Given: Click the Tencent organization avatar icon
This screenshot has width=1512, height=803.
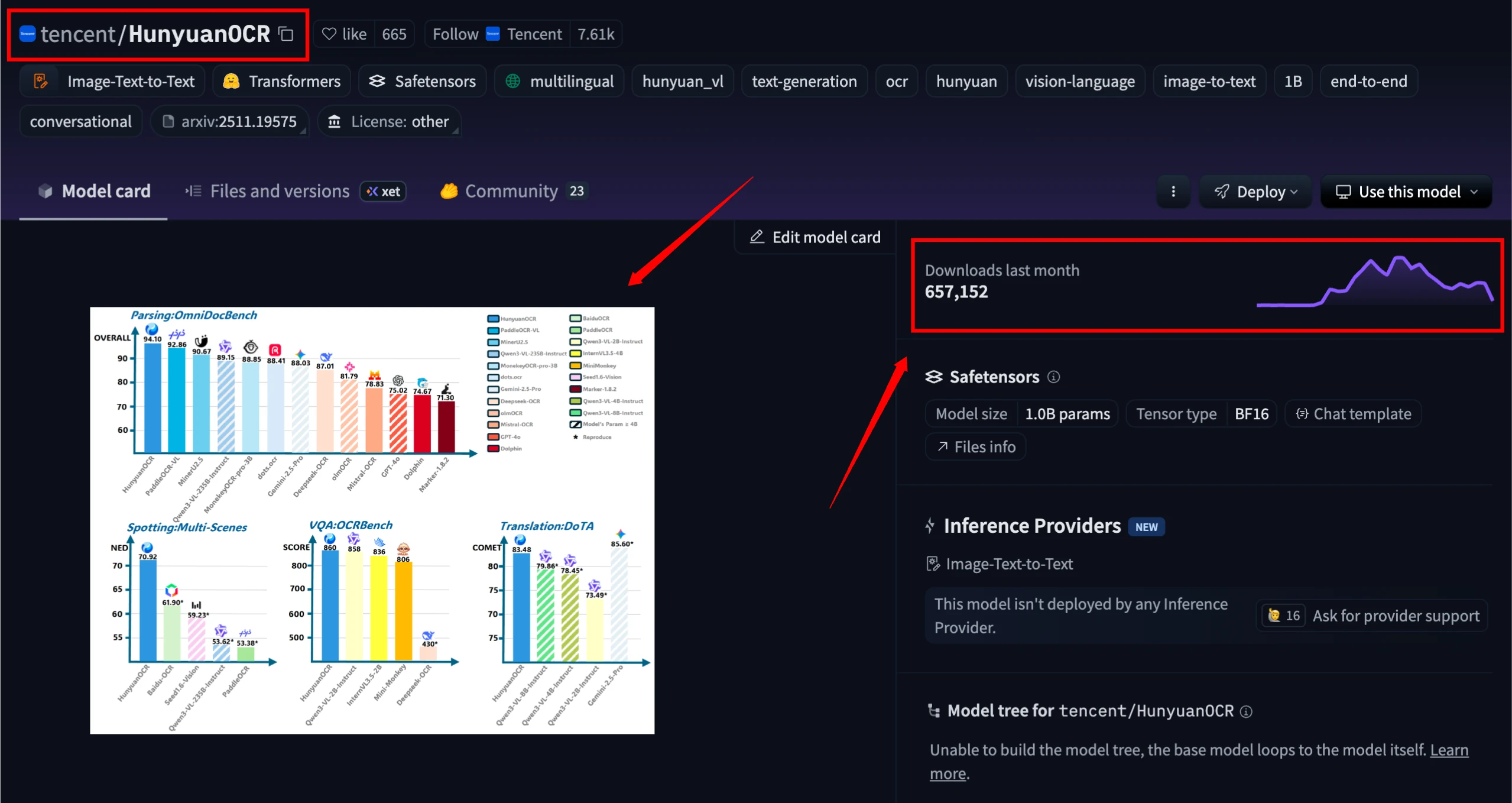Looking at the screenshot, I should (27, 34).
